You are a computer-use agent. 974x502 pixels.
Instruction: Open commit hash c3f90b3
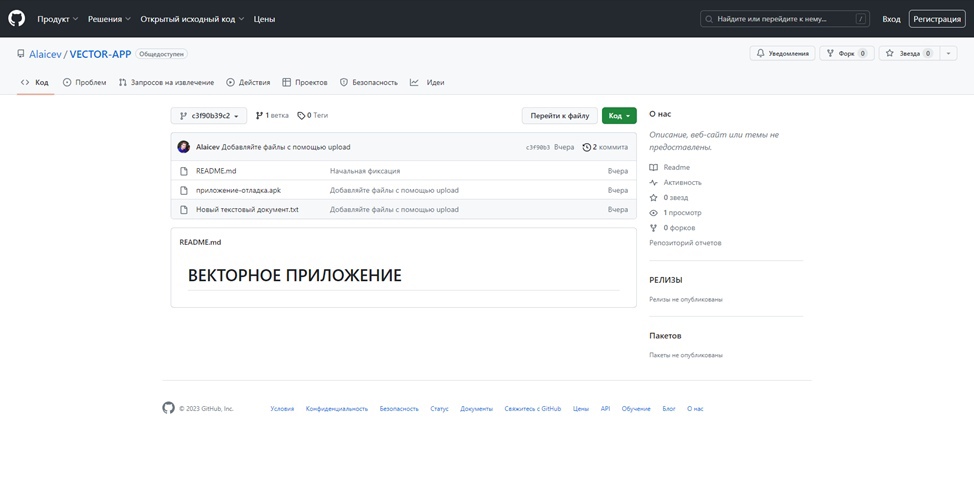538,147
